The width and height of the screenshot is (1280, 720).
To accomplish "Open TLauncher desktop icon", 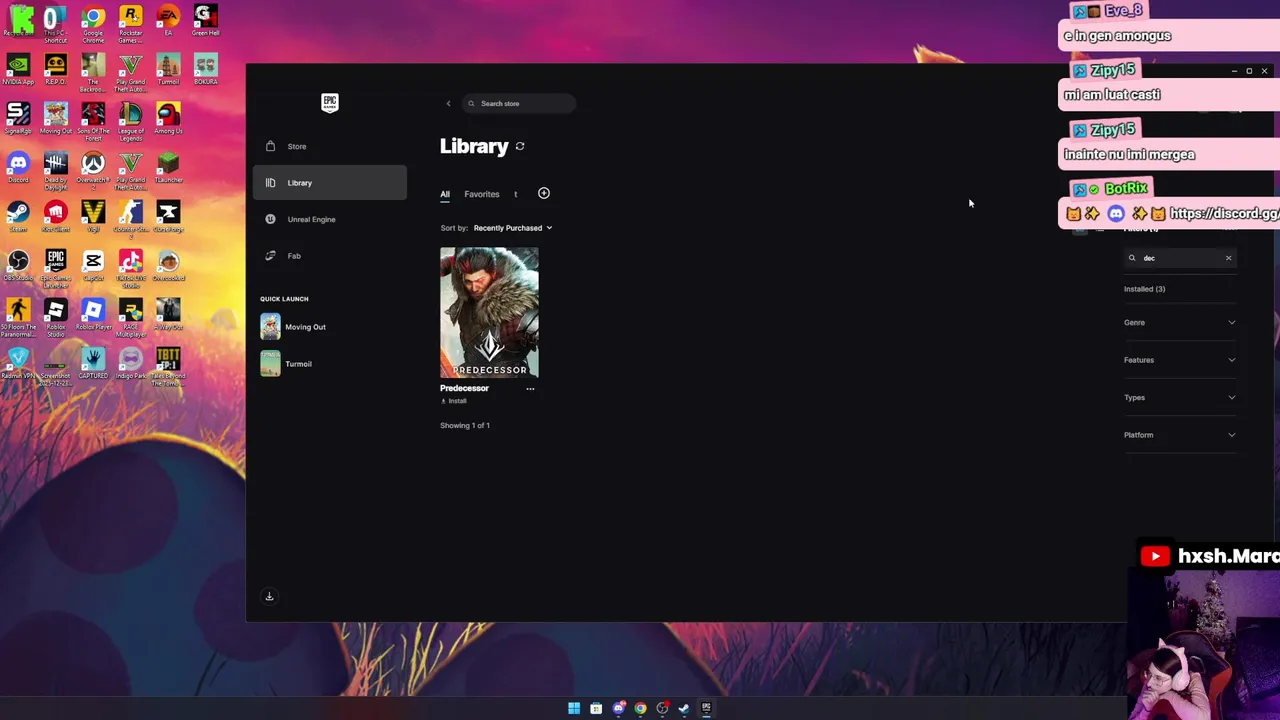I will (168, 168).
